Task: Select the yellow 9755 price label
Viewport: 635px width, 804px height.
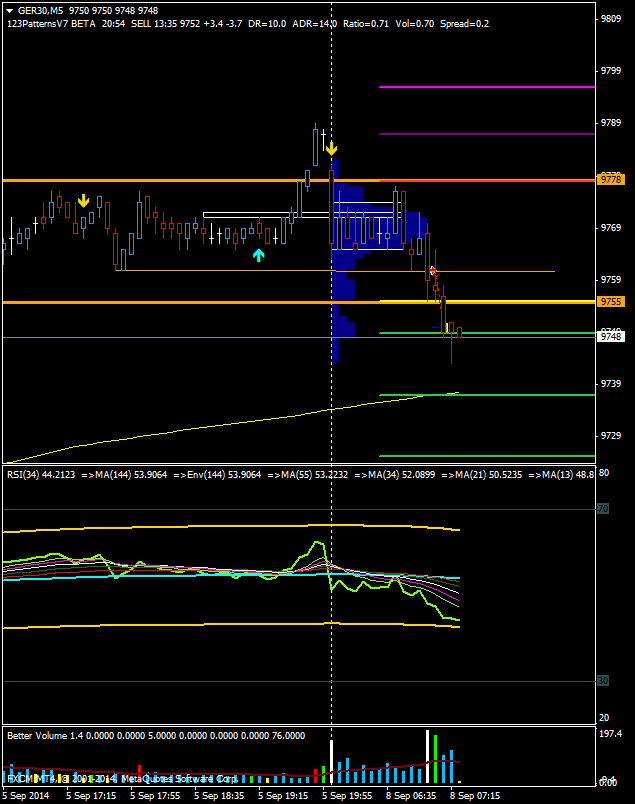Action: (610, 302)
